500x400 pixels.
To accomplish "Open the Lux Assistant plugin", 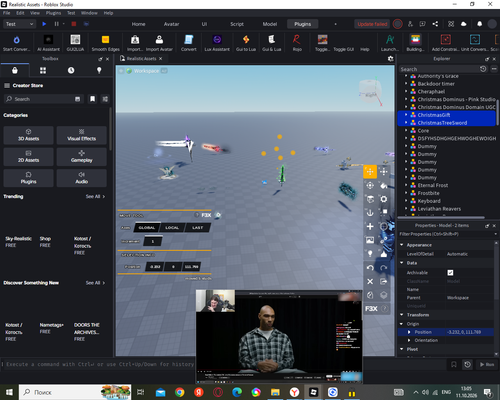I will click(217, 43).
